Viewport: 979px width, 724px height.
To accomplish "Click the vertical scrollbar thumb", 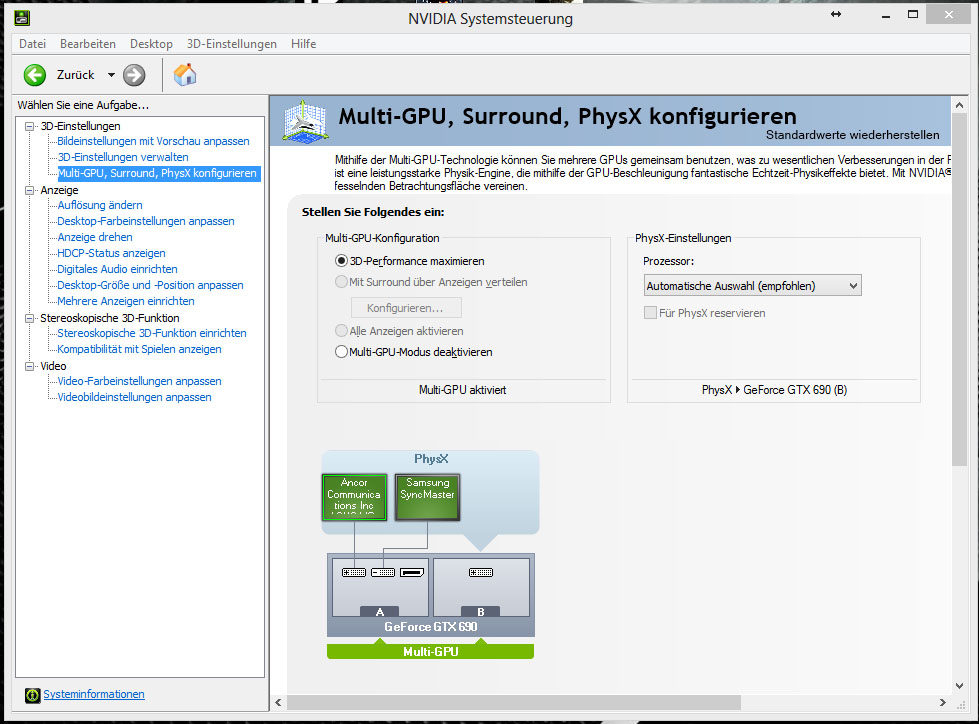I will pyautogui.click(x=960, y=290).
